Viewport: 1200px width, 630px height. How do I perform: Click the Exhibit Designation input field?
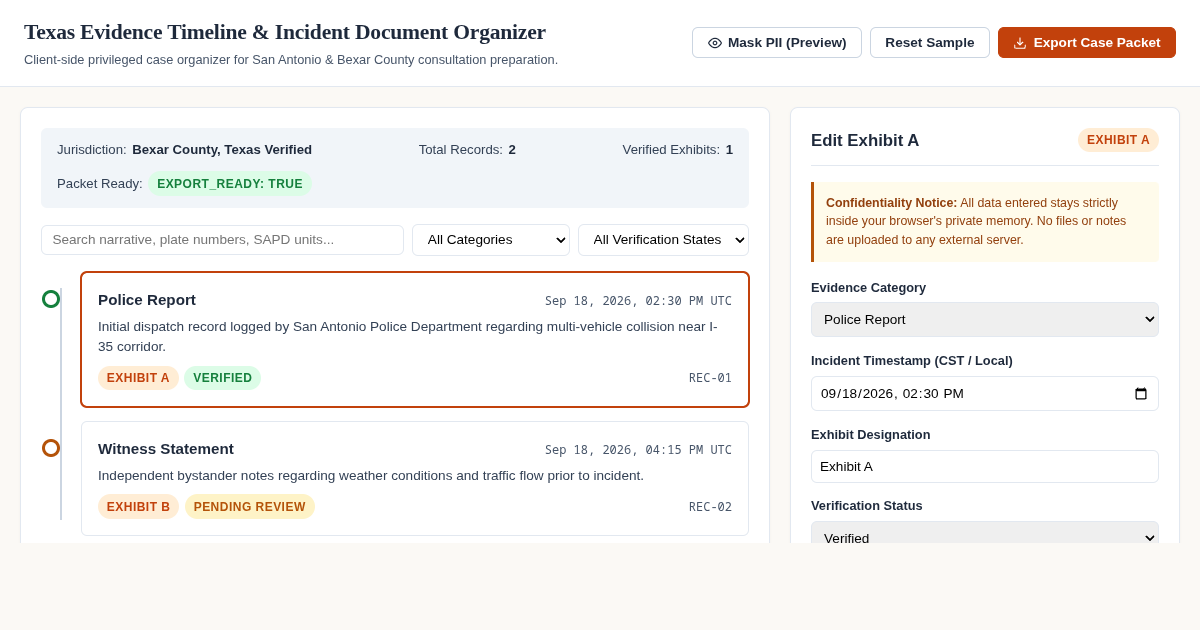coord(985,466)
